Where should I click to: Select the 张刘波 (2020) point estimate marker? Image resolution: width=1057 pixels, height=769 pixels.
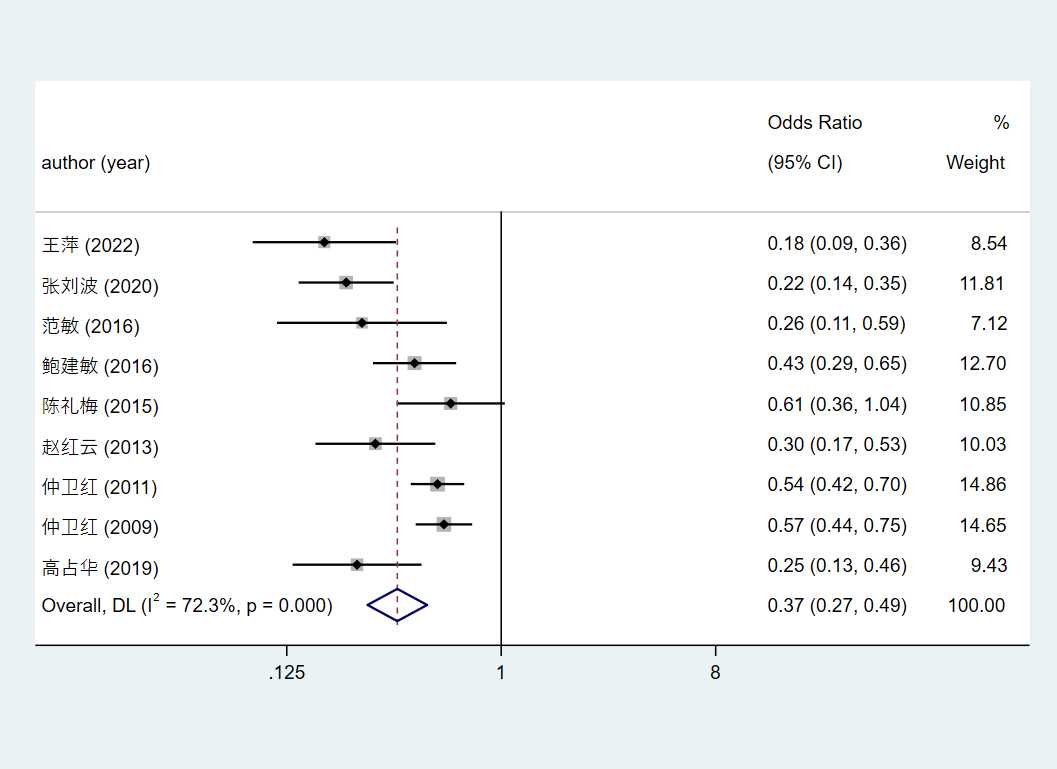tap(345, 283)
